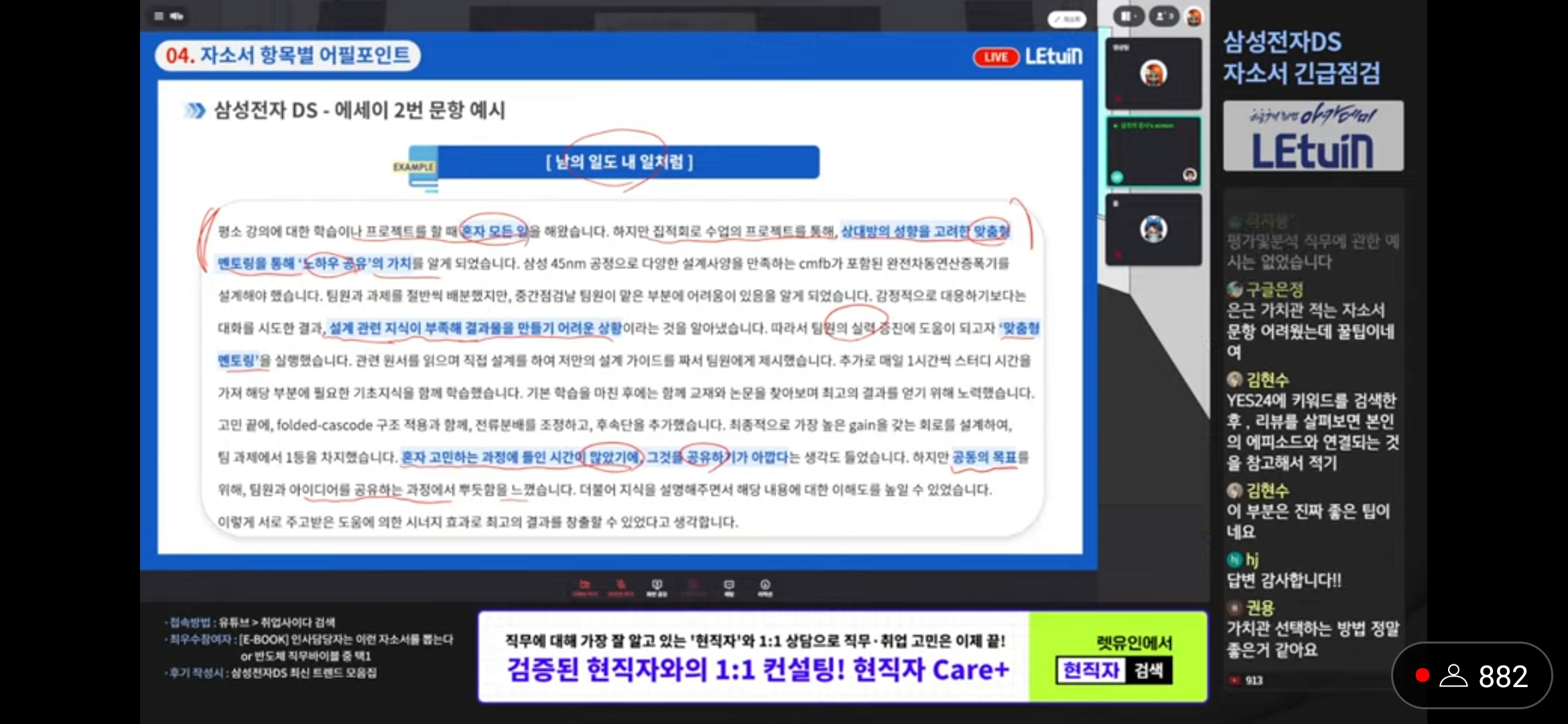Open the hamburger menu at top-left
The height and width of the screenshot is (724, 1568).
tap(159, 16)
